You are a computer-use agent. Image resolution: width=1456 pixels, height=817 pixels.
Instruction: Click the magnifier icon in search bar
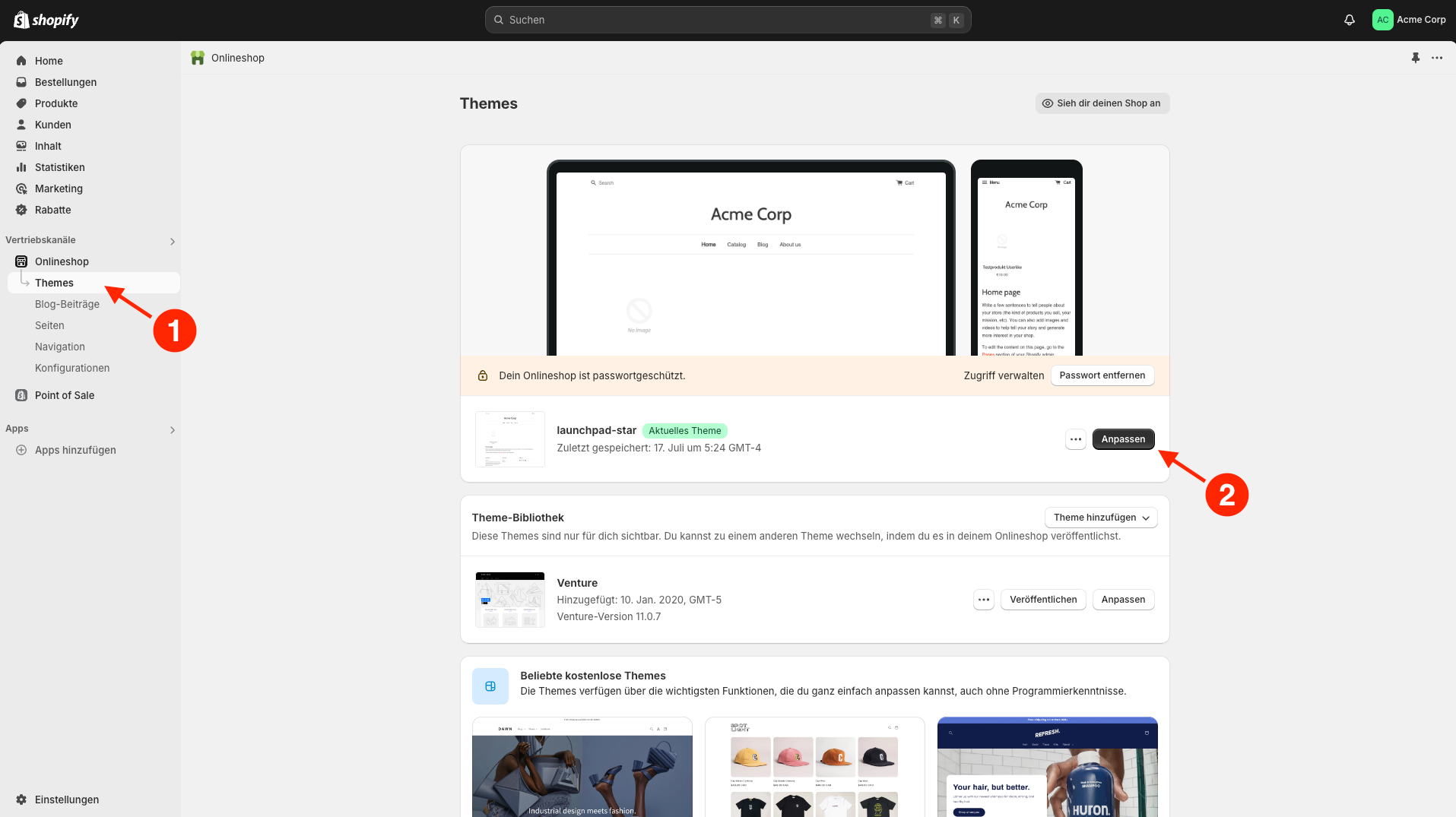499,20
